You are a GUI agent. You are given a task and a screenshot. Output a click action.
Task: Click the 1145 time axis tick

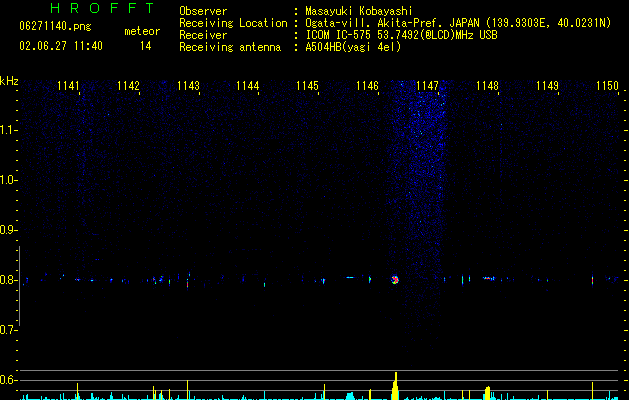click(x=308, y=86)
